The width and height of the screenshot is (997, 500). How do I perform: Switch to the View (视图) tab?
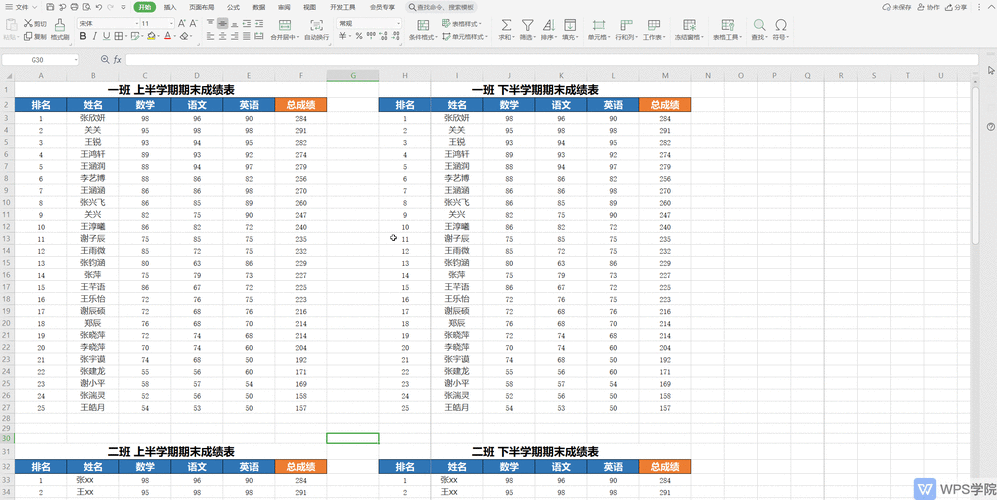point(310,8)
